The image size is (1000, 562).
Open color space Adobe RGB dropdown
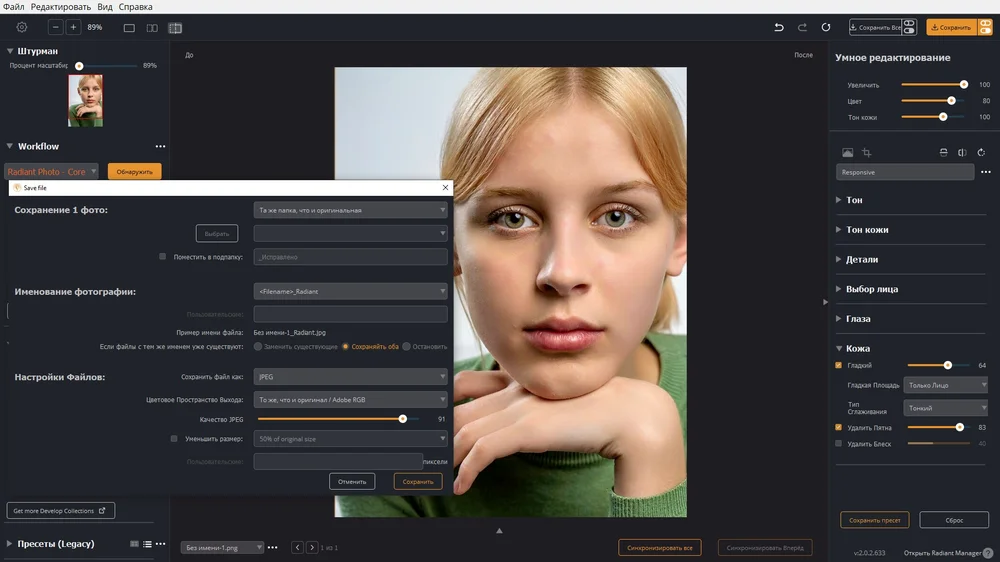click(350, 399)
